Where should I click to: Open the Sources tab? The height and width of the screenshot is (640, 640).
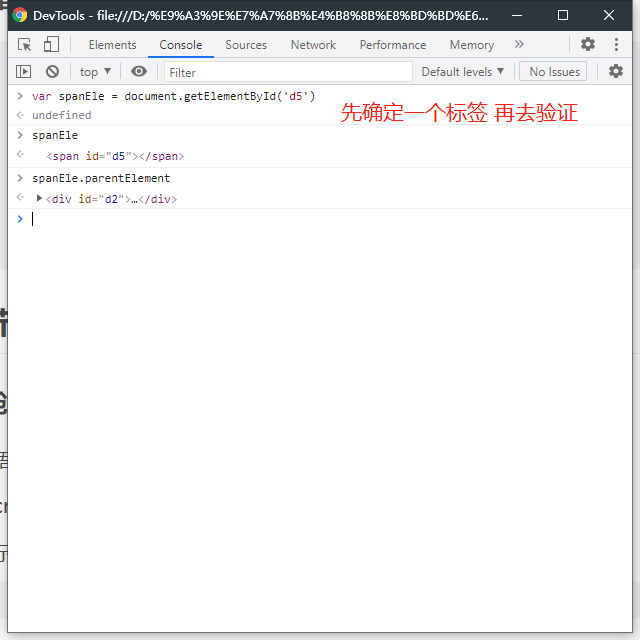[246, 45]
